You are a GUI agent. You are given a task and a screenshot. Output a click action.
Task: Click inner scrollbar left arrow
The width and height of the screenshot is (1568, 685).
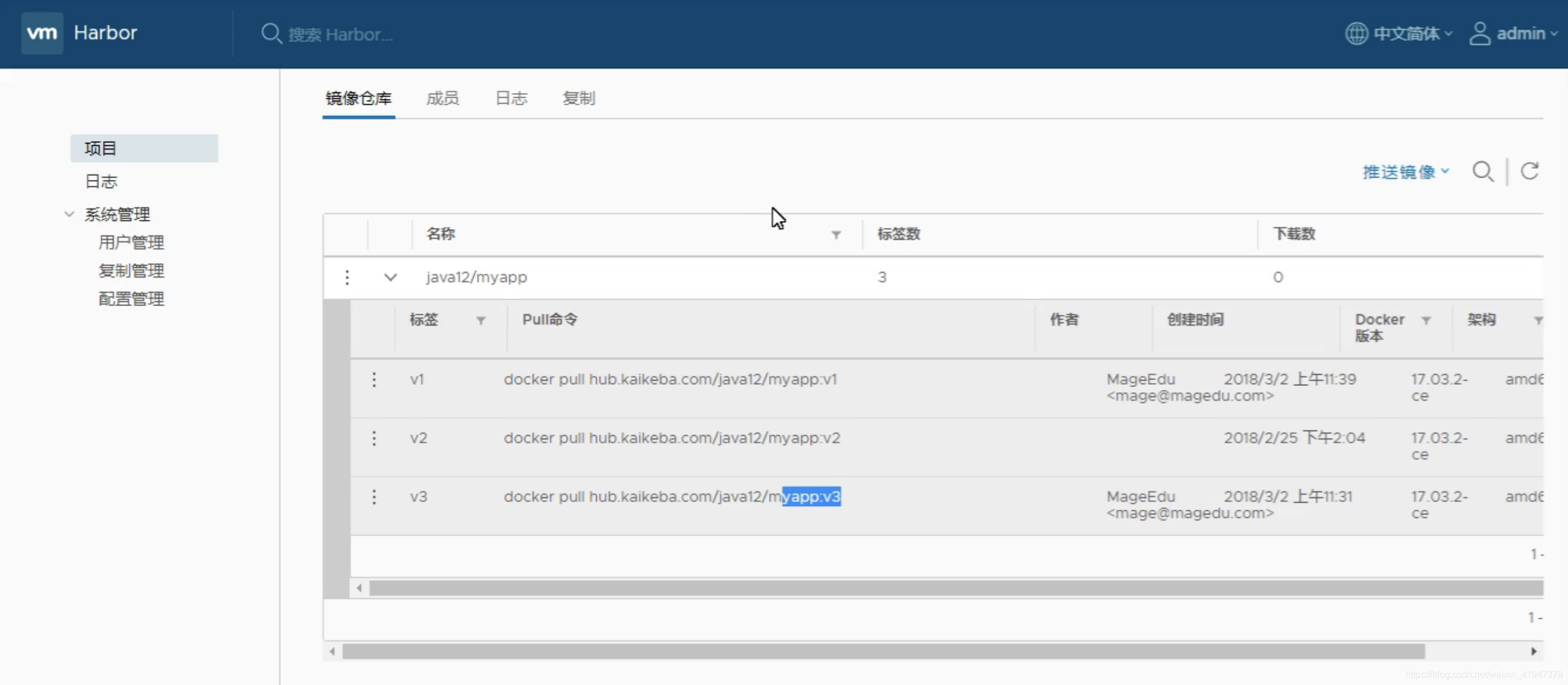pos(359,588)
